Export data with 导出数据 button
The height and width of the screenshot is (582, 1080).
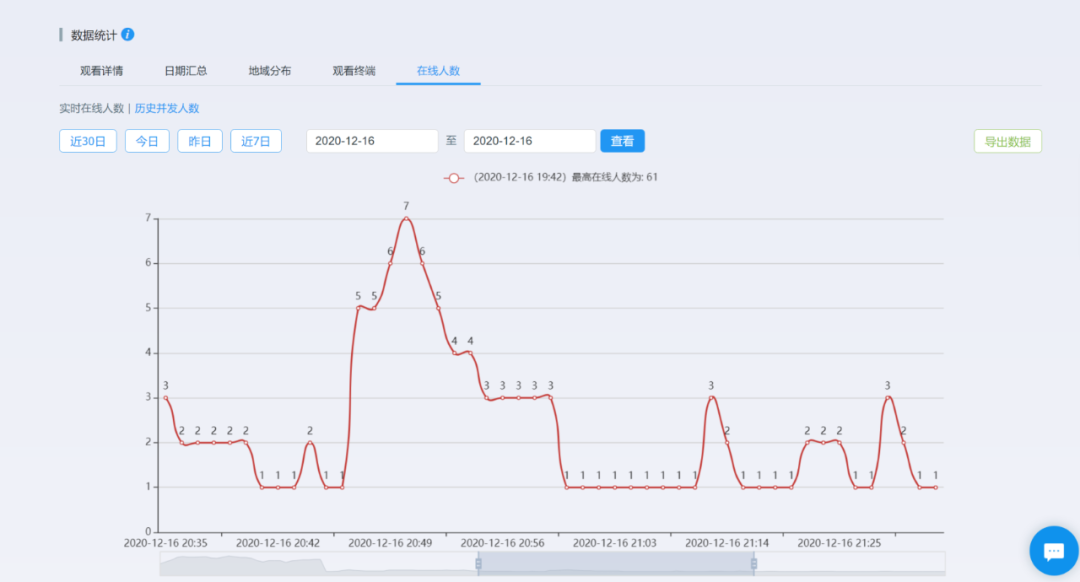point(1007,141)
